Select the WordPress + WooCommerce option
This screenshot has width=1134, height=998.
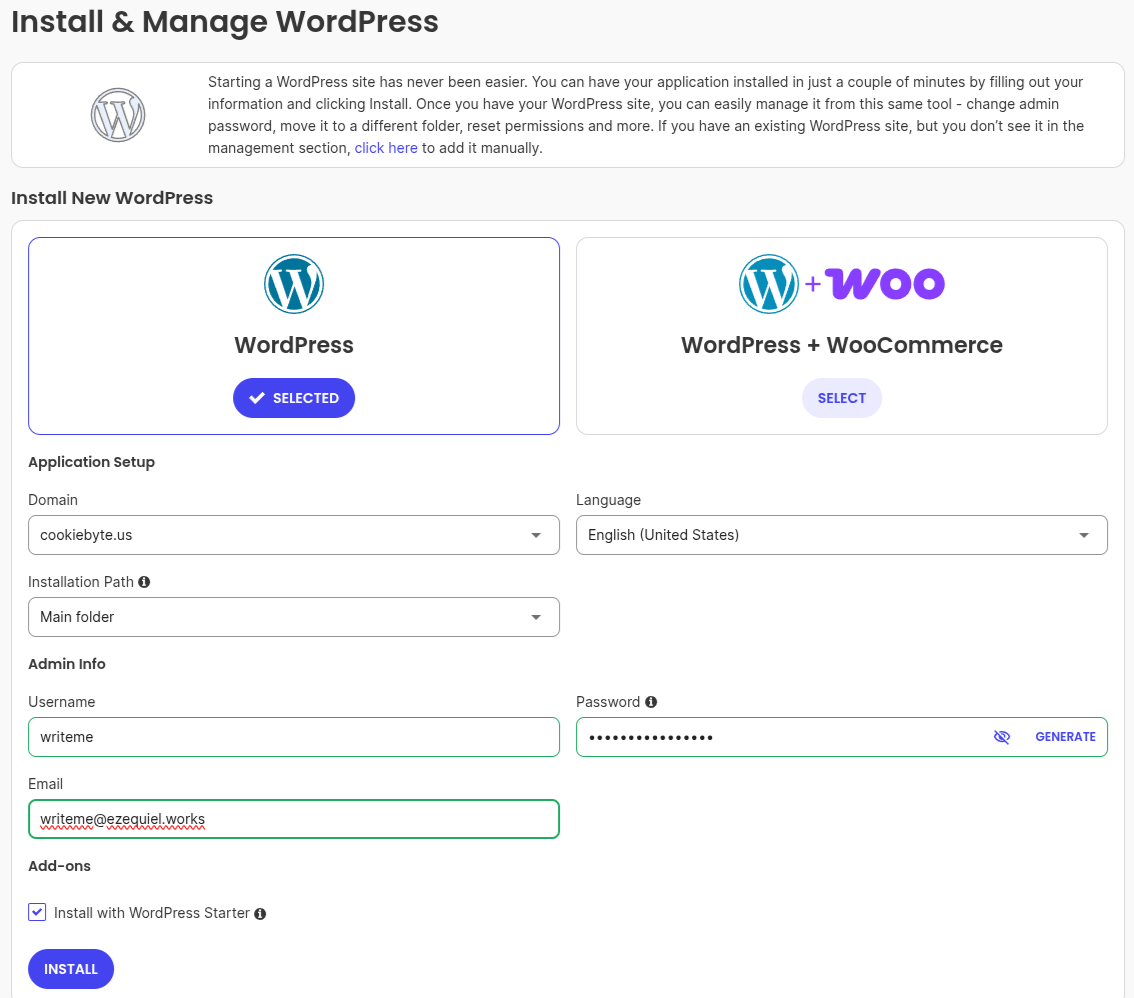pos(841,398)
